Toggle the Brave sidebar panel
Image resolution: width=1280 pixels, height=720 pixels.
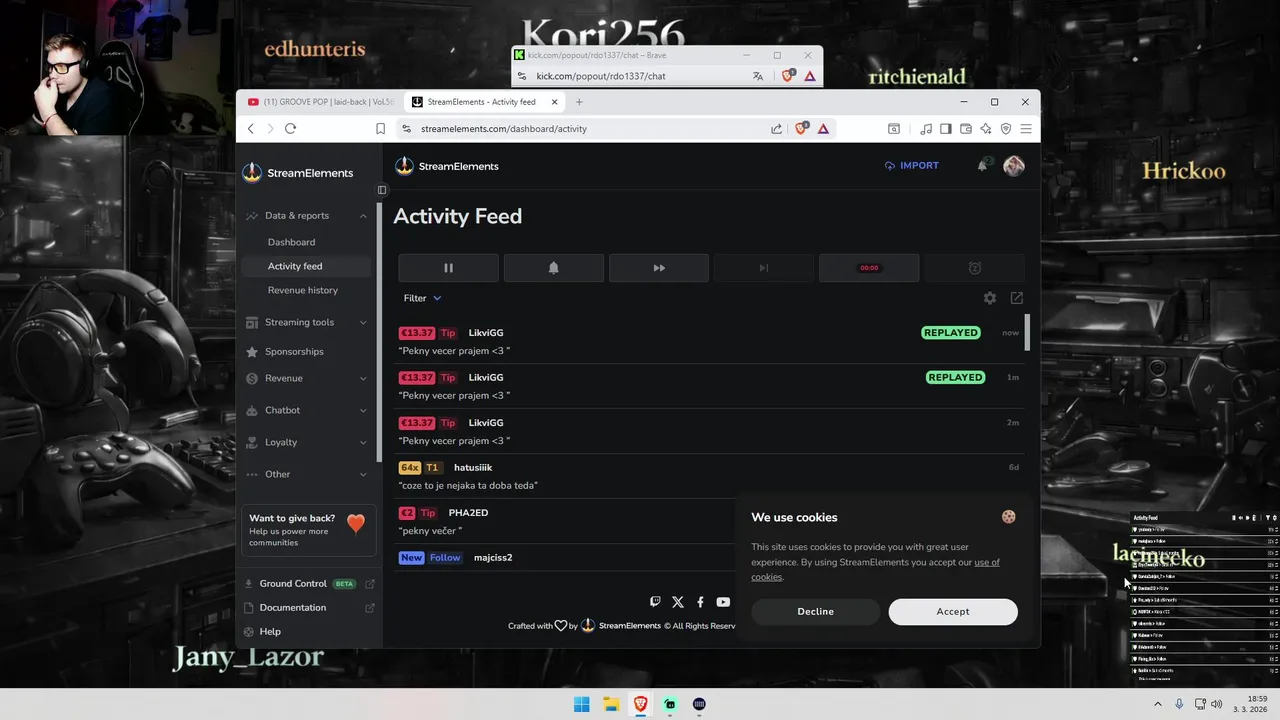[946, 129]
